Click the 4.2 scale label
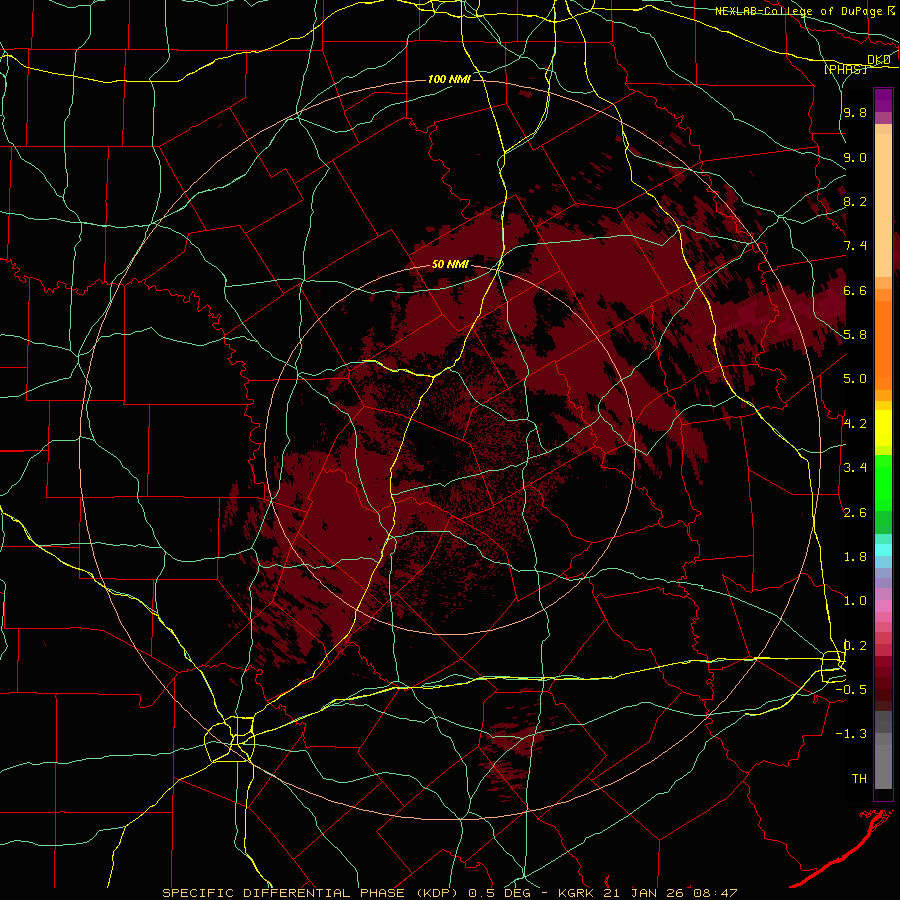900x900 pixels. [855, 424]
